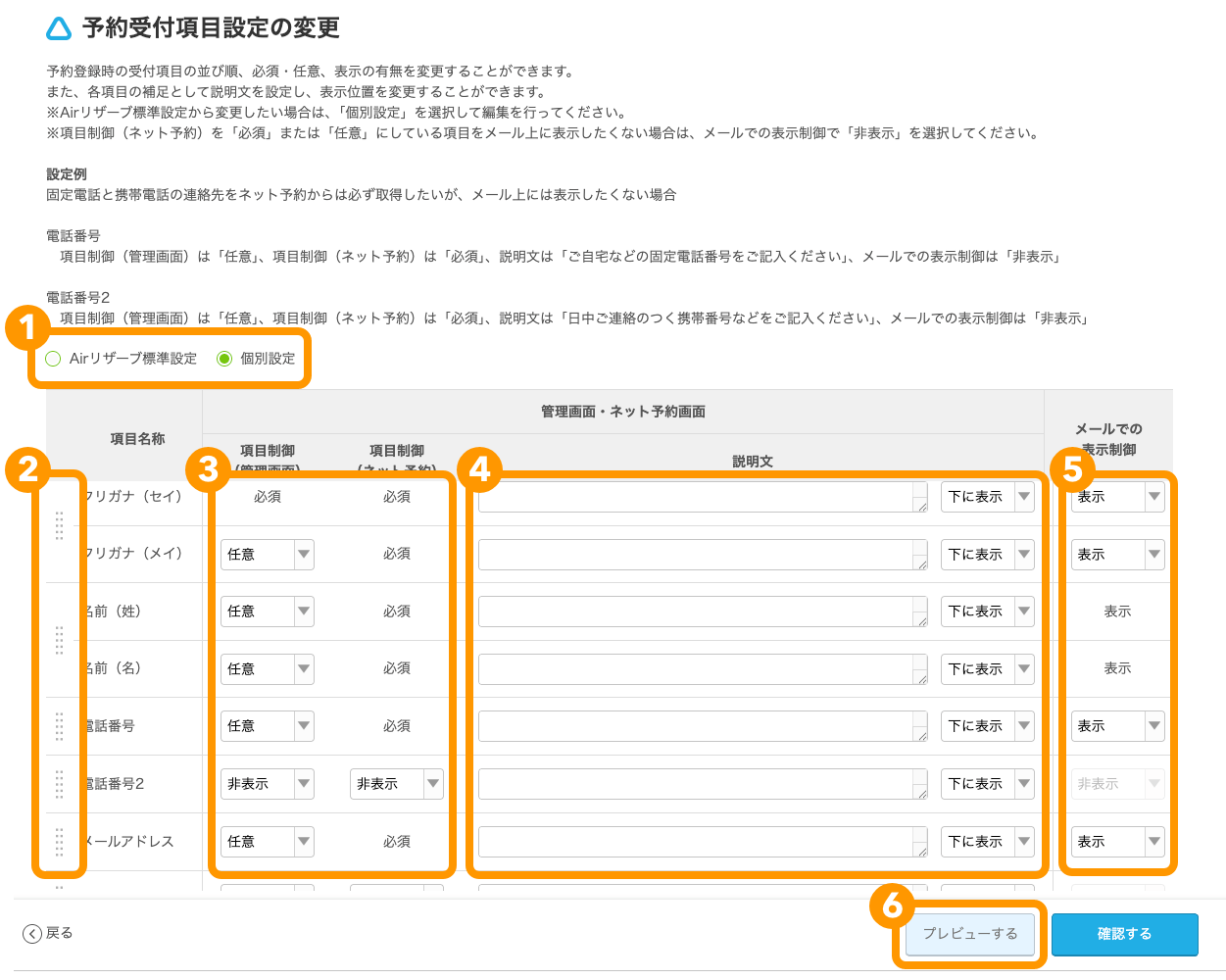
Task: Click the 設定例 heading
Action: [67, 174]
